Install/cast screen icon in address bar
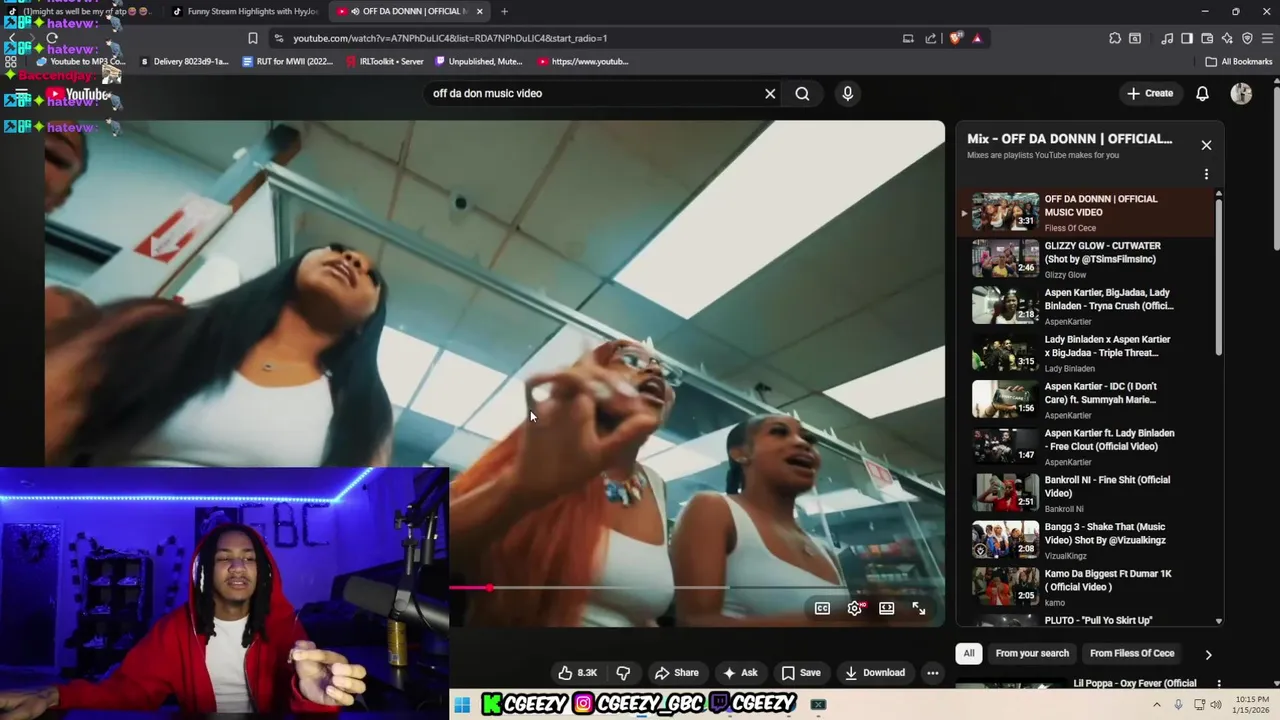The image size is (1280, 720). [908, 38]
